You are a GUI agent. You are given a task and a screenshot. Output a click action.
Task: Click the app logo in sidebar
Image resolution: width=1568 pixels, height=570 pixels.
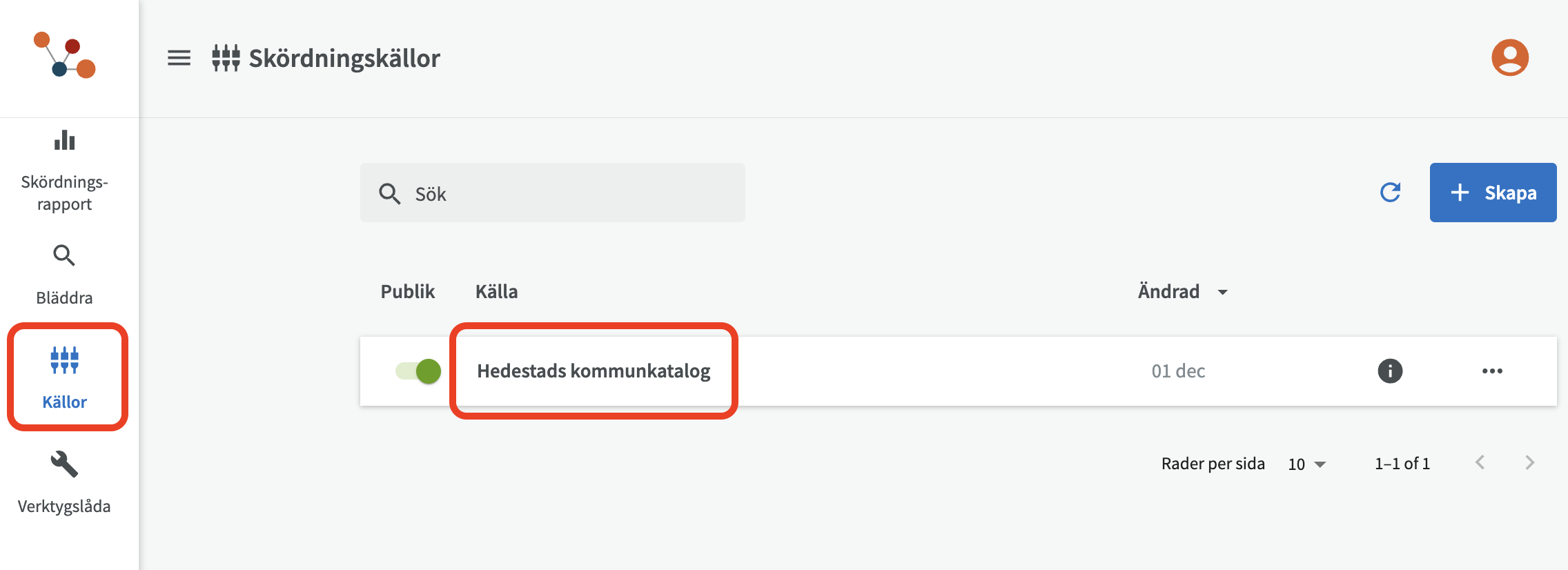click(x=65, y=55)
